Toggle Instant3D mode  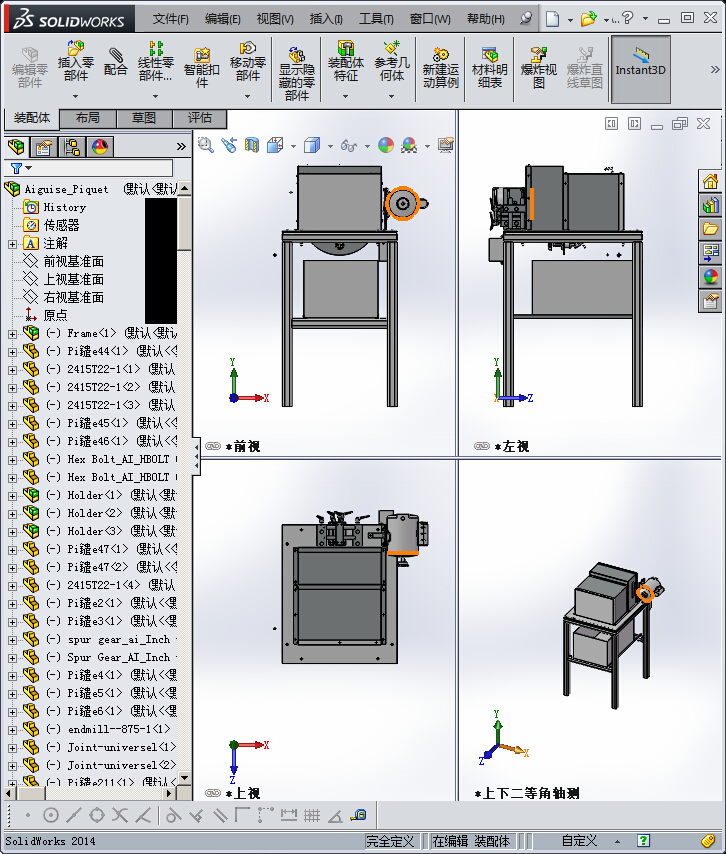coord(640,69)
